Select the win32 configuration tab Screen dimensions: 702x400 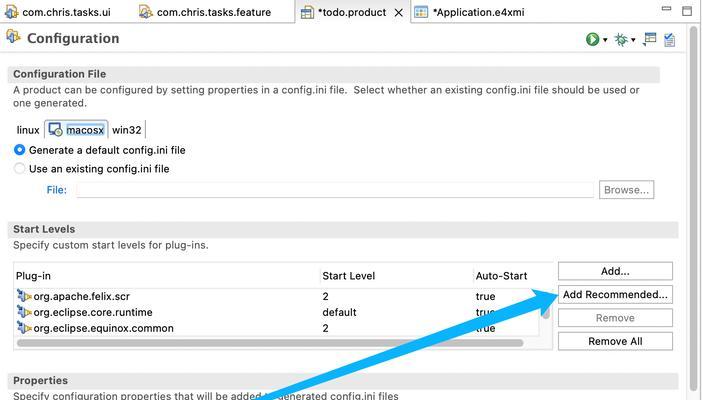pyautogui.click(x=127, y=130)
